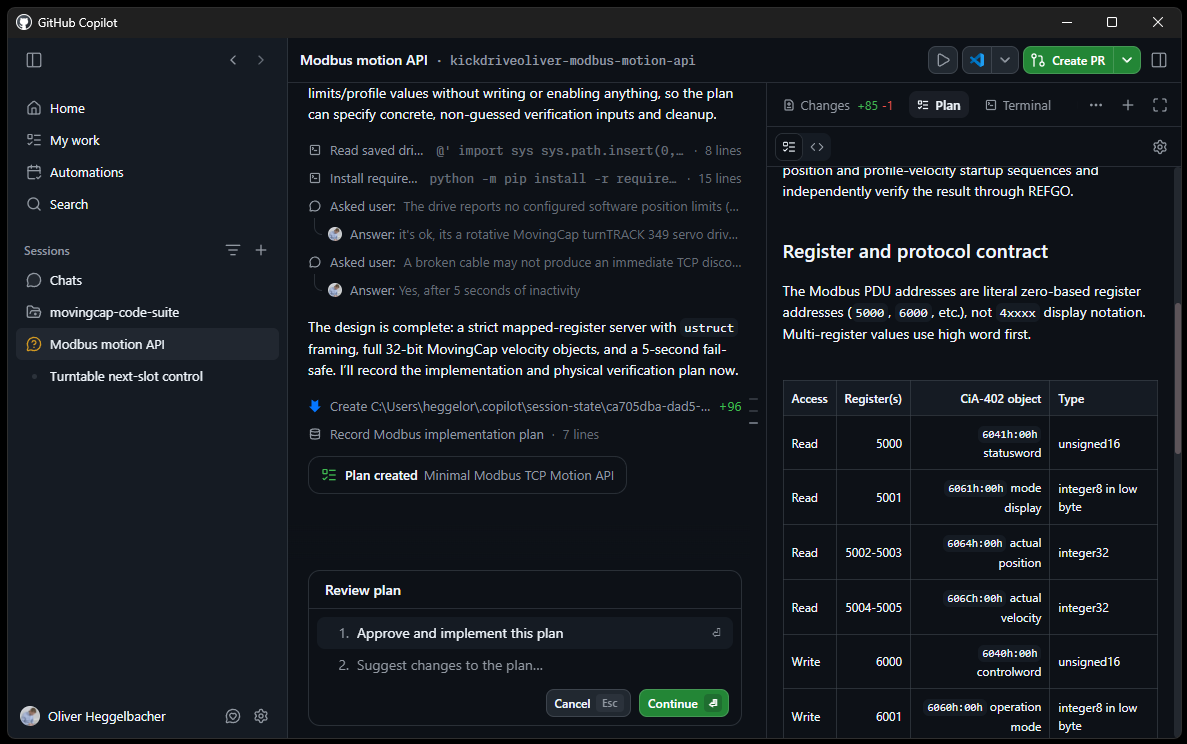Click register 5000 table cell
The height and width of the screenshot is (744, 1187).
(873, 444)
